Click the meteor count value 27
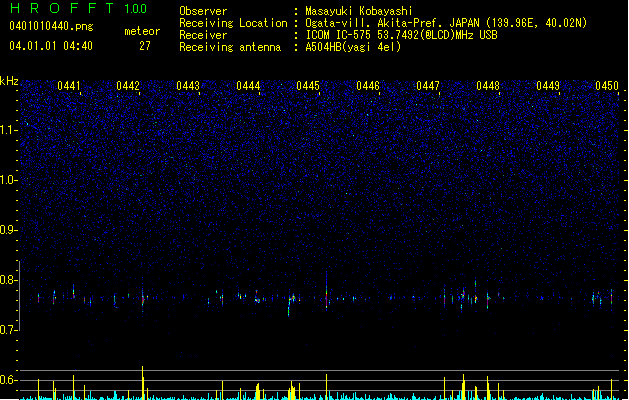This screenshot has height=400, width=629. pyautogui.click(x=145, y=46)
